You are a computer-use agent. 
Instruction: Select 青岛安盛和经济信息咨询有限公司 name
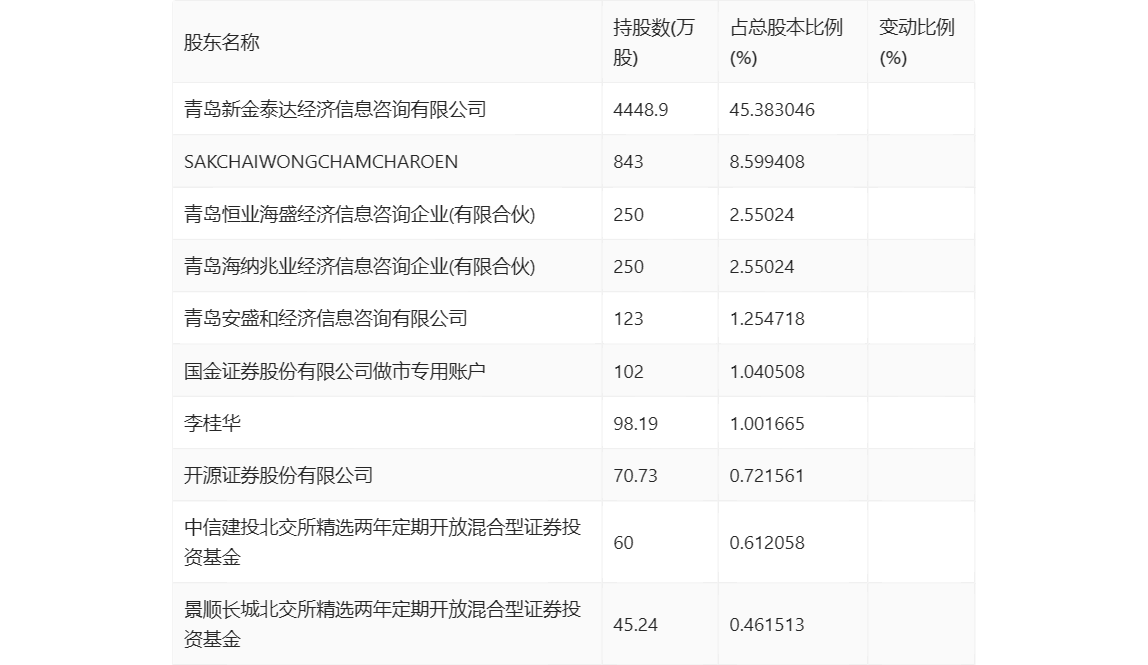pyautogui.click(x=326, y=318)
